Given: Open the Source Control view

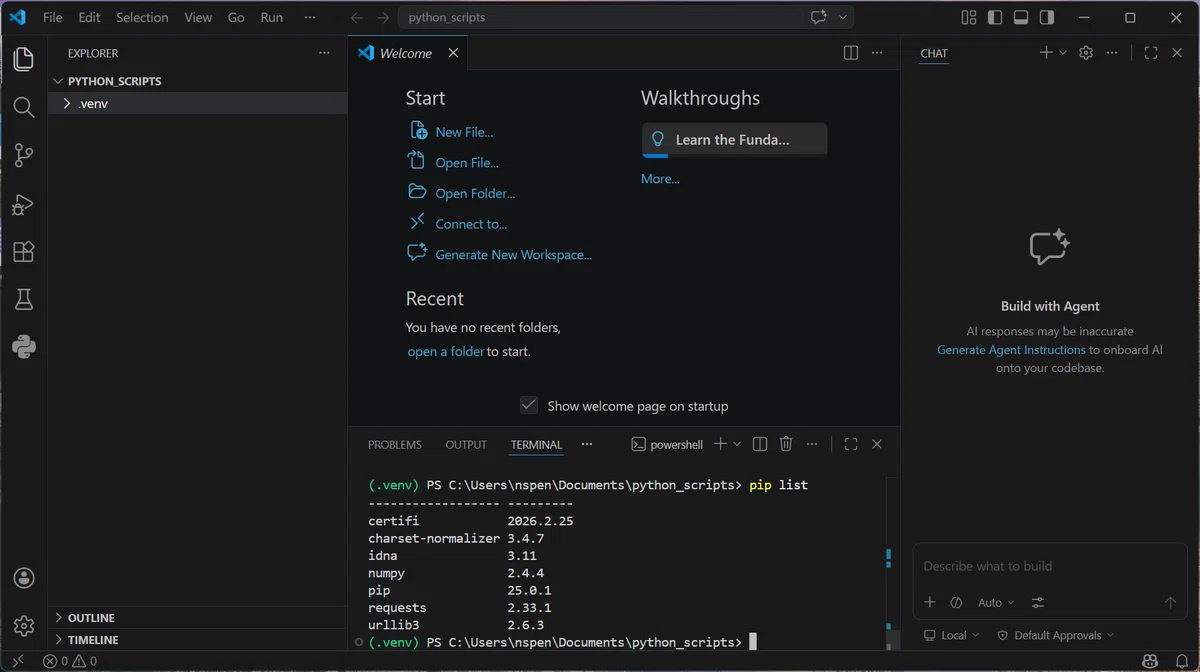Looking at the screenshot, I should 24,155.
